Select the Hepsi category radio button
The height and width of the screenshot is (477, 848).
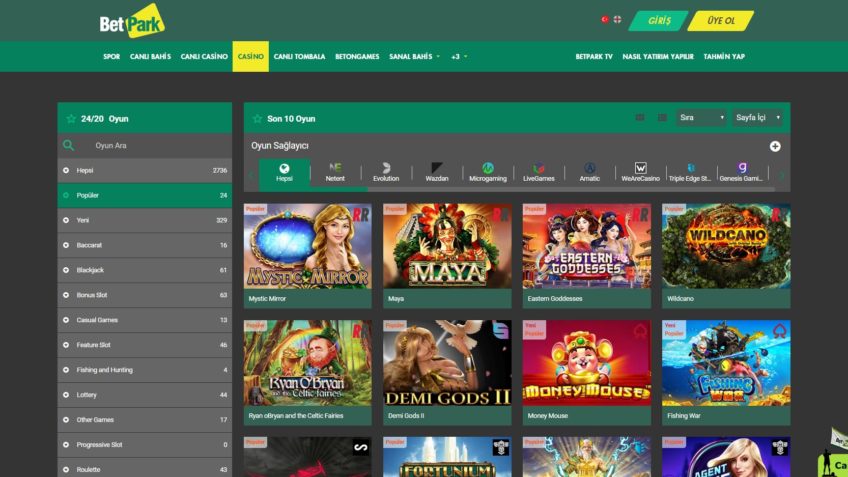tap(66, 170)
